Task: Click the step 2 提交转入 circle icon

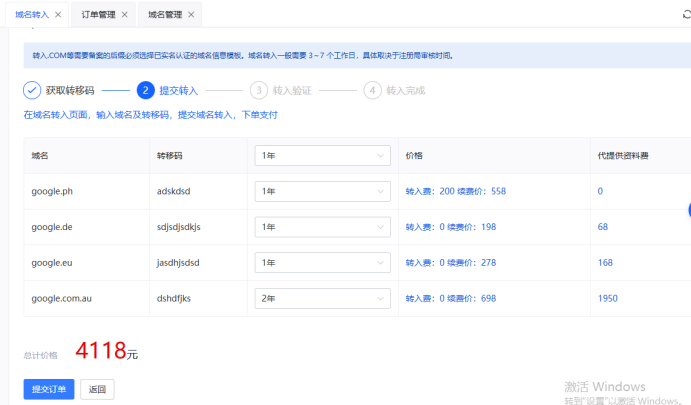Action: (145, 90)
